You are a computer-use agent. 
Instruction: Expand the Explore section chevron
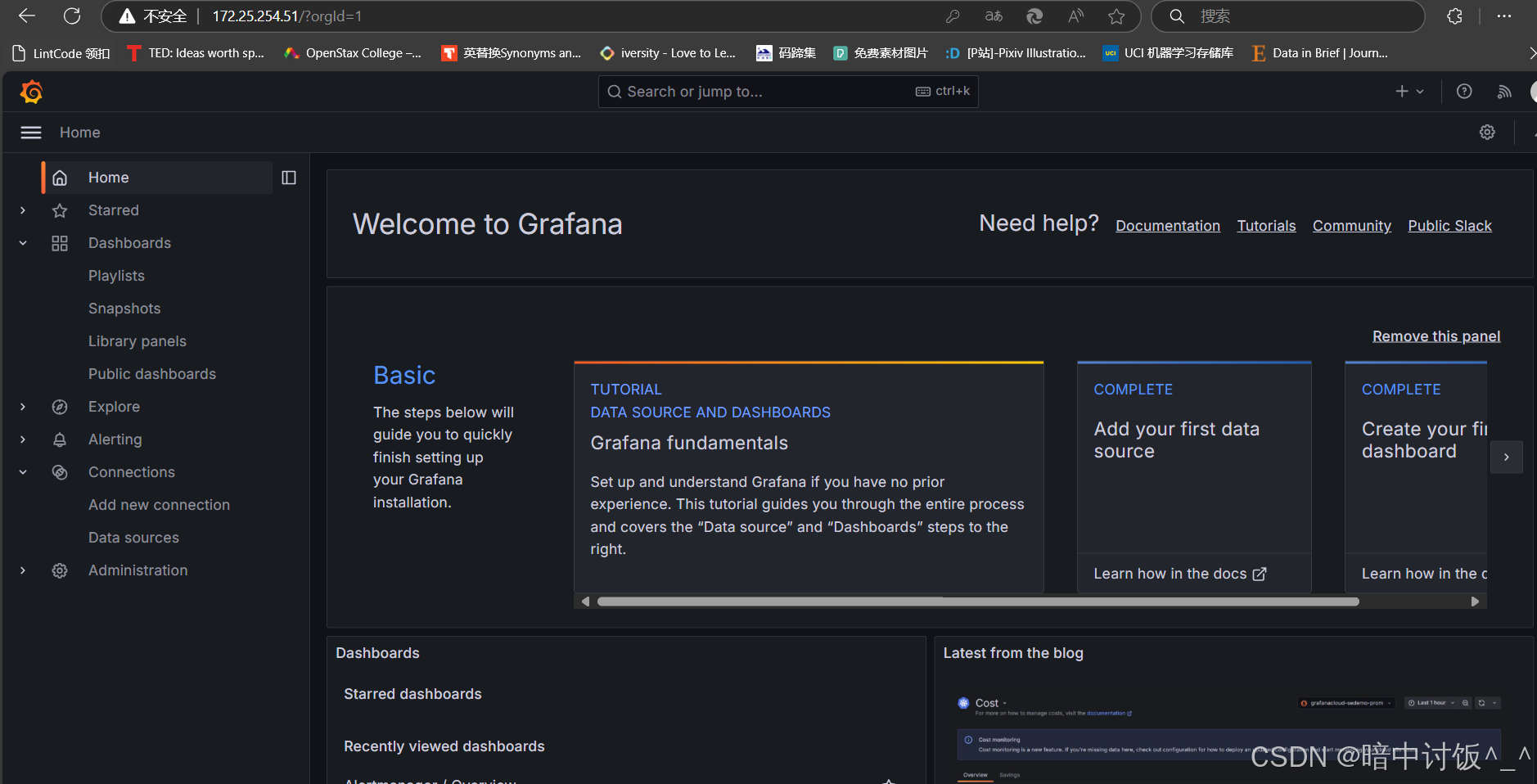23,407
